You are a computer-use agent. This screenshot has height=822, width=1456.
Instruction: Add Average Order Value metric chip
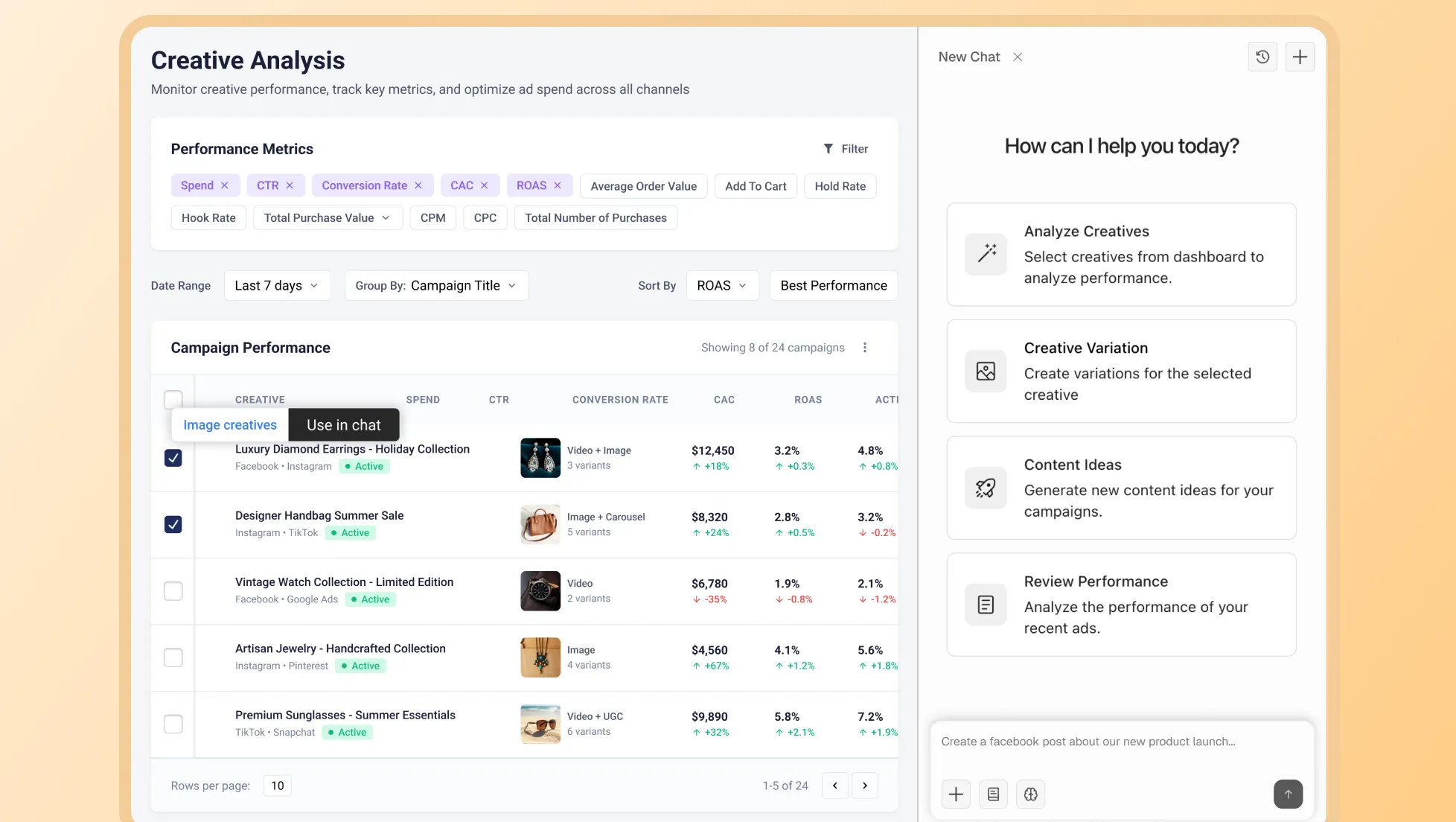pos(643,186)
